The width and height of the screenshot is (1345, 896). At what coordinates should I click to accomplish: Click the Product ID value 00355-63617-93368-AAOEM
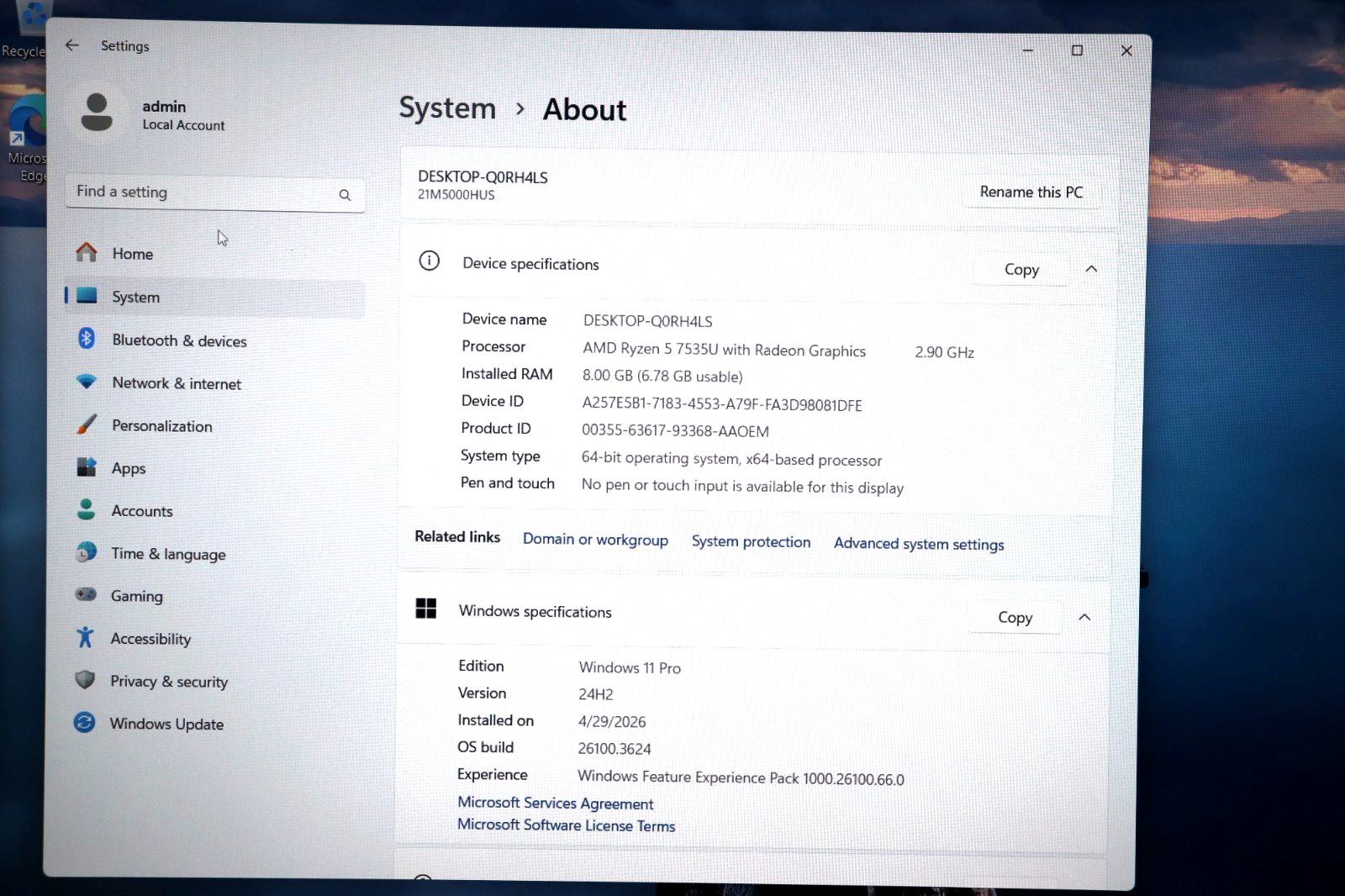[675, 430]
